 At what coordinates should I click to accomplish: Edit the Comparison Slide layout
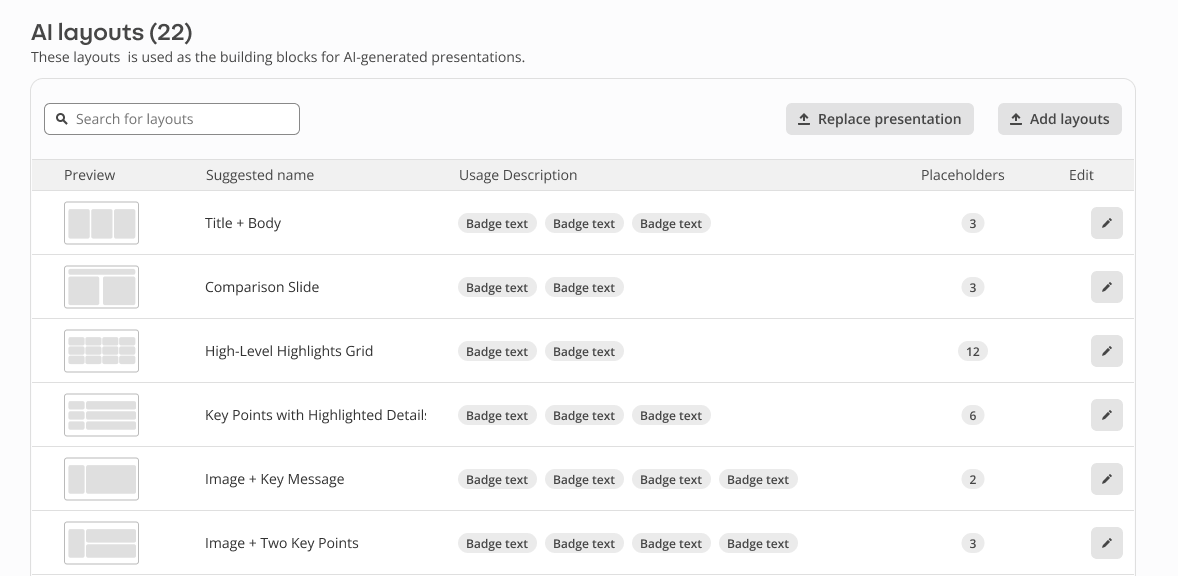click(1107, 287)
